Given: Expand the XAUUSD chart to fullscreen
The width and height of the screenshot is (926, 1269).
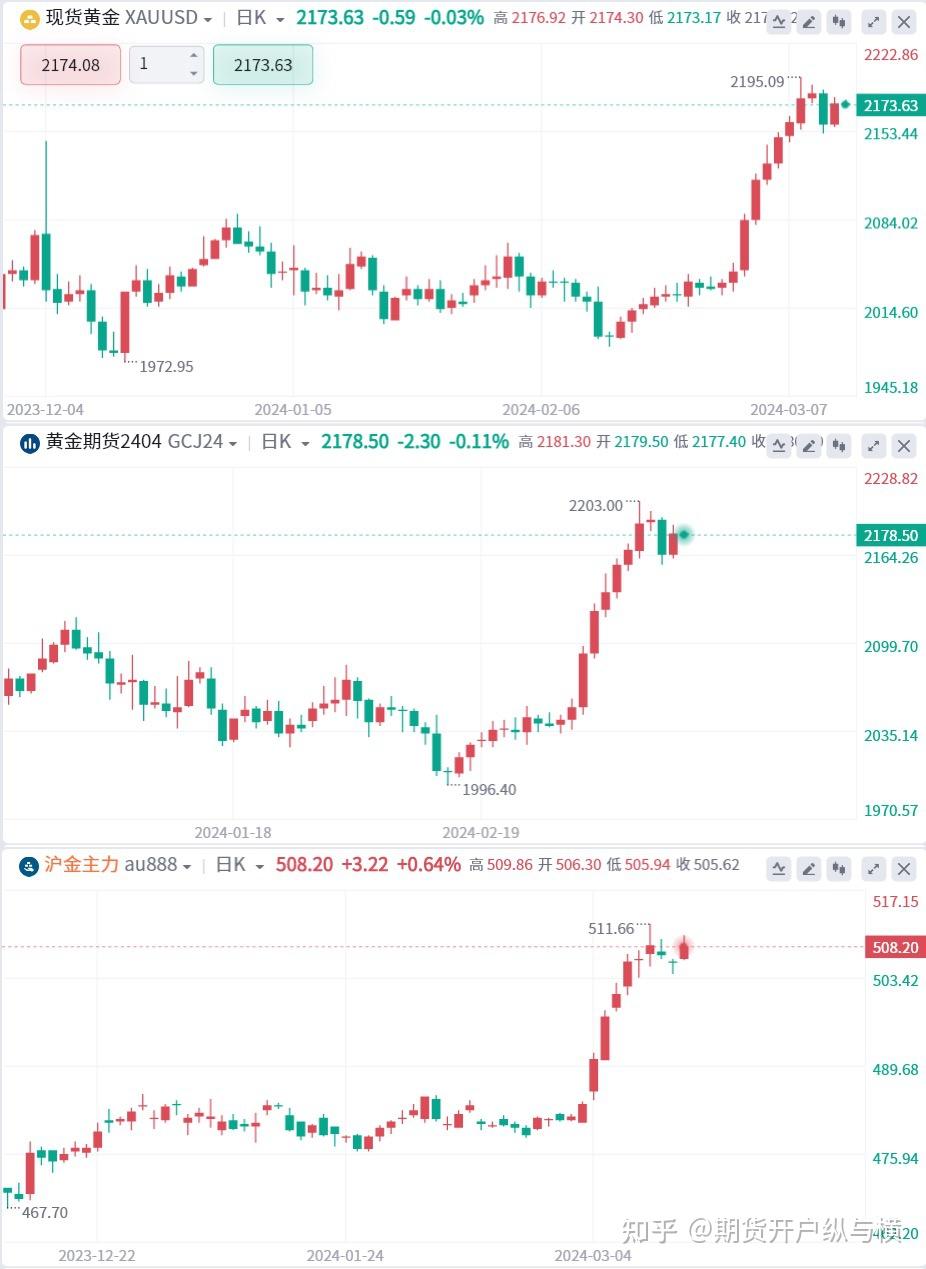Looking at the screenshot, I should click(x=873, y=22).
